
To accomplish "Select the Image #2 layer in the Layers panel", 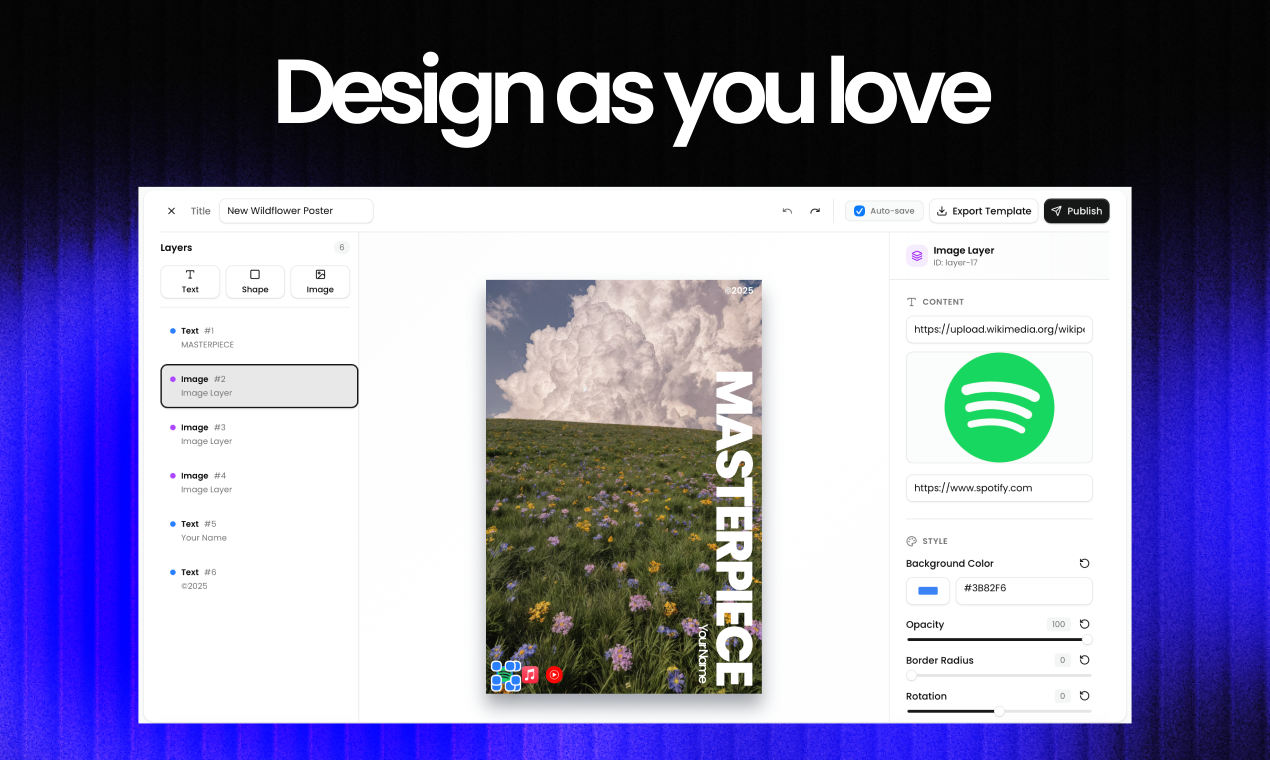I will tap(259, 386).
